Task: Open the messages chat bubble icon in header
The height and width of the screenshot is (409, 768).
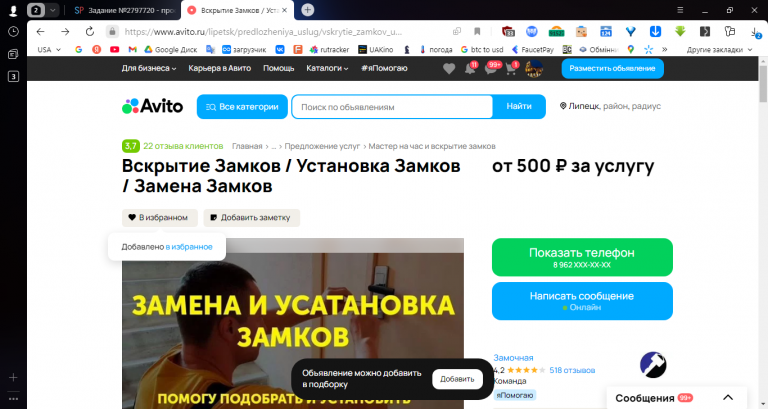Action: tap(491, 69)
